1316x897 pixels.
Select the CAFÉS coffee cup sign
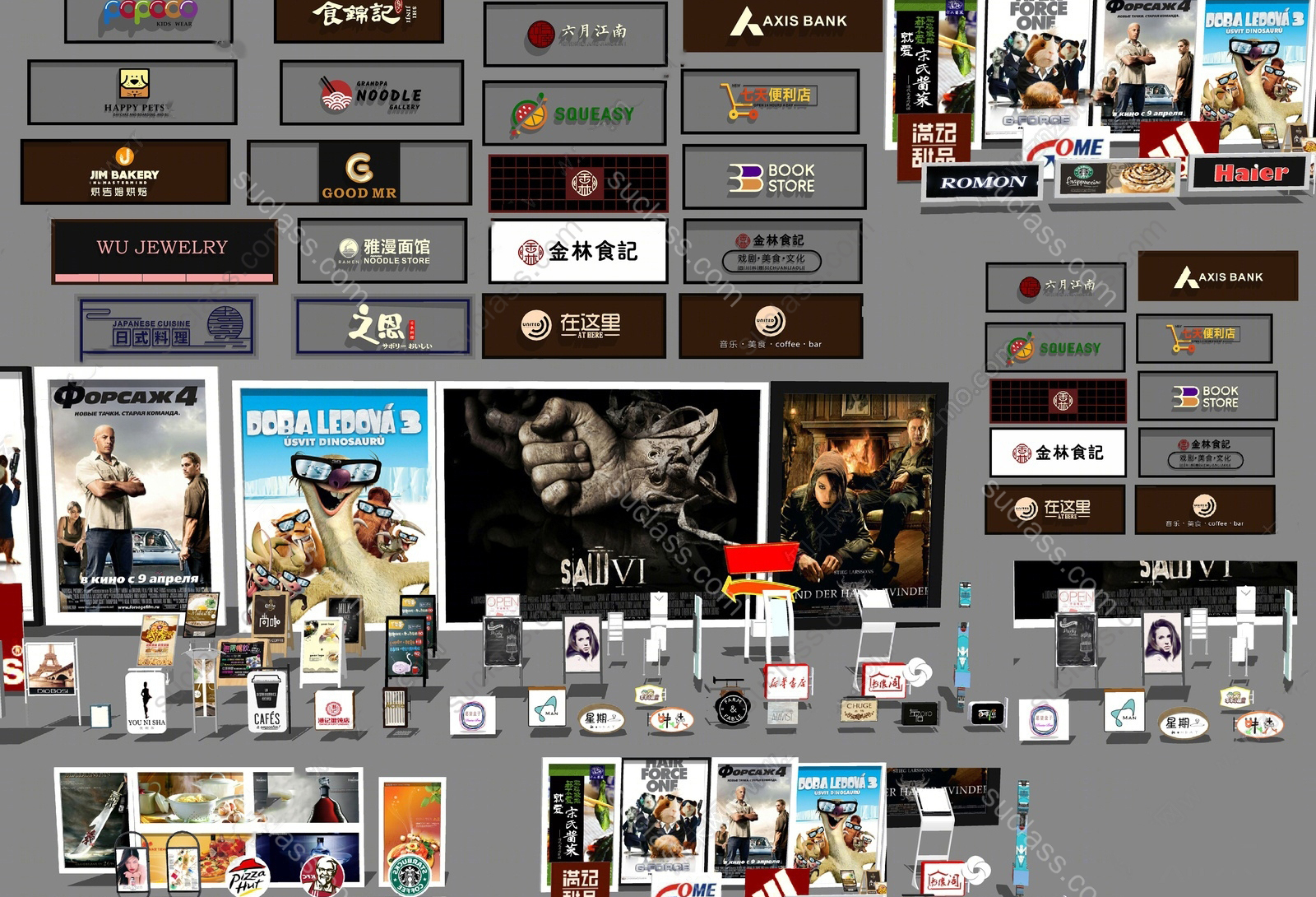[x=266, y=701]
